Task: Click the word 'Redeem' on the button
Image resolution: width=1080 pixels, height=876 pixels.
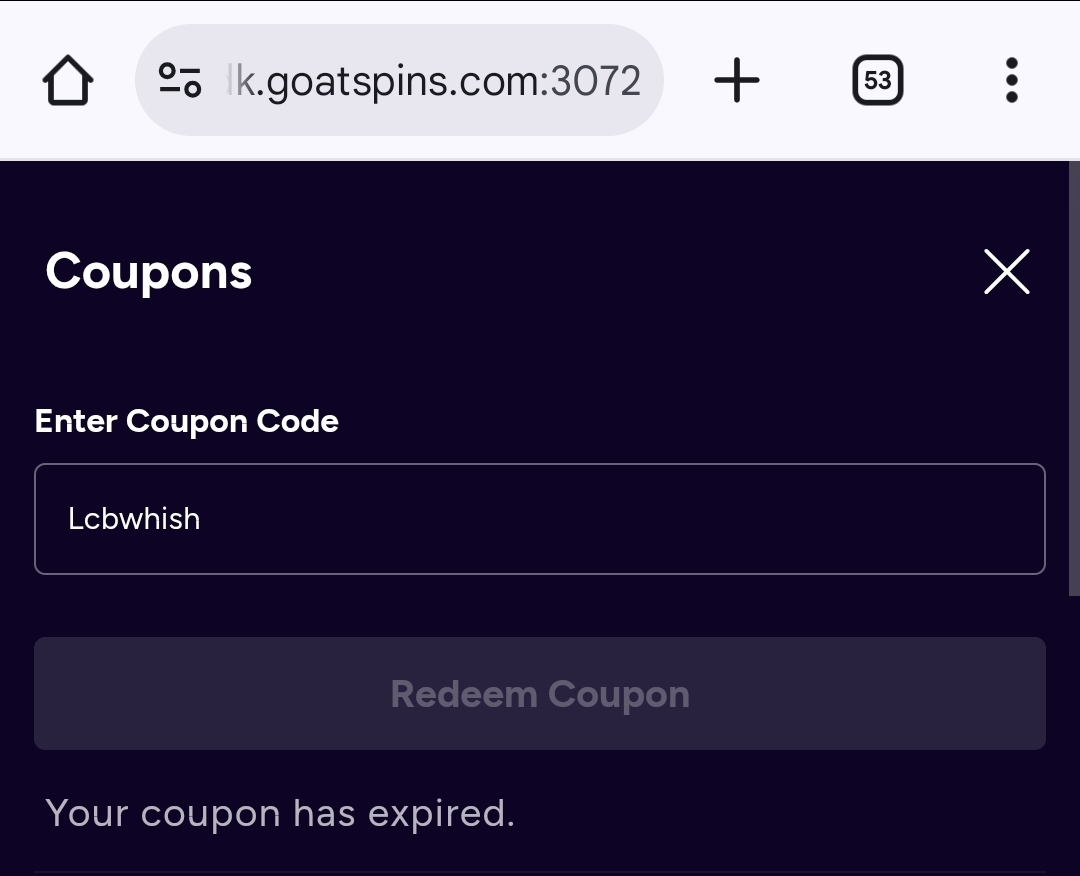Action: tap(462, 694)
